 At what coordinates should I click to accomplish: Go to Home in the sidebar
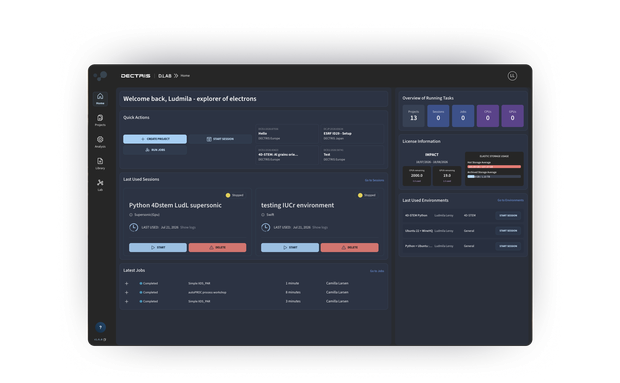[100, 99]
